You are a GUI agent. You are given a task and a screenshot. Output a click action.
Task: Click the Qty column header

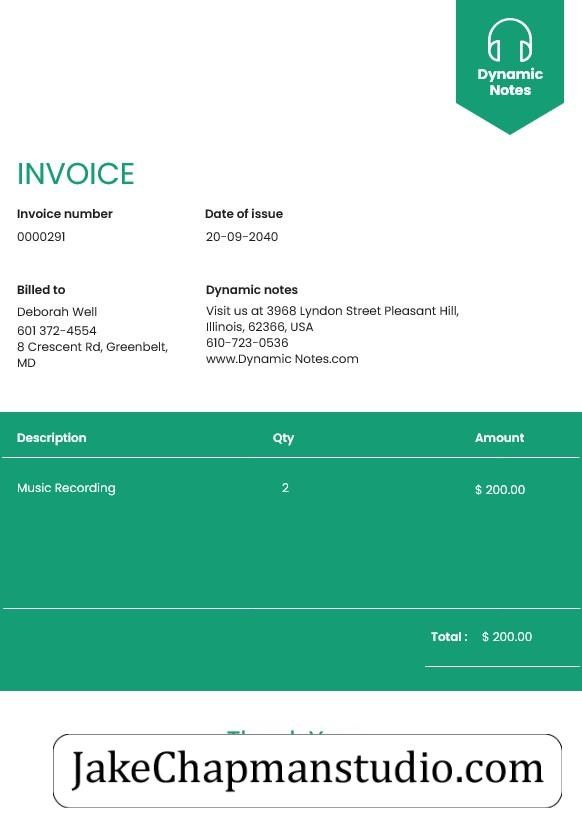(283, 438)
